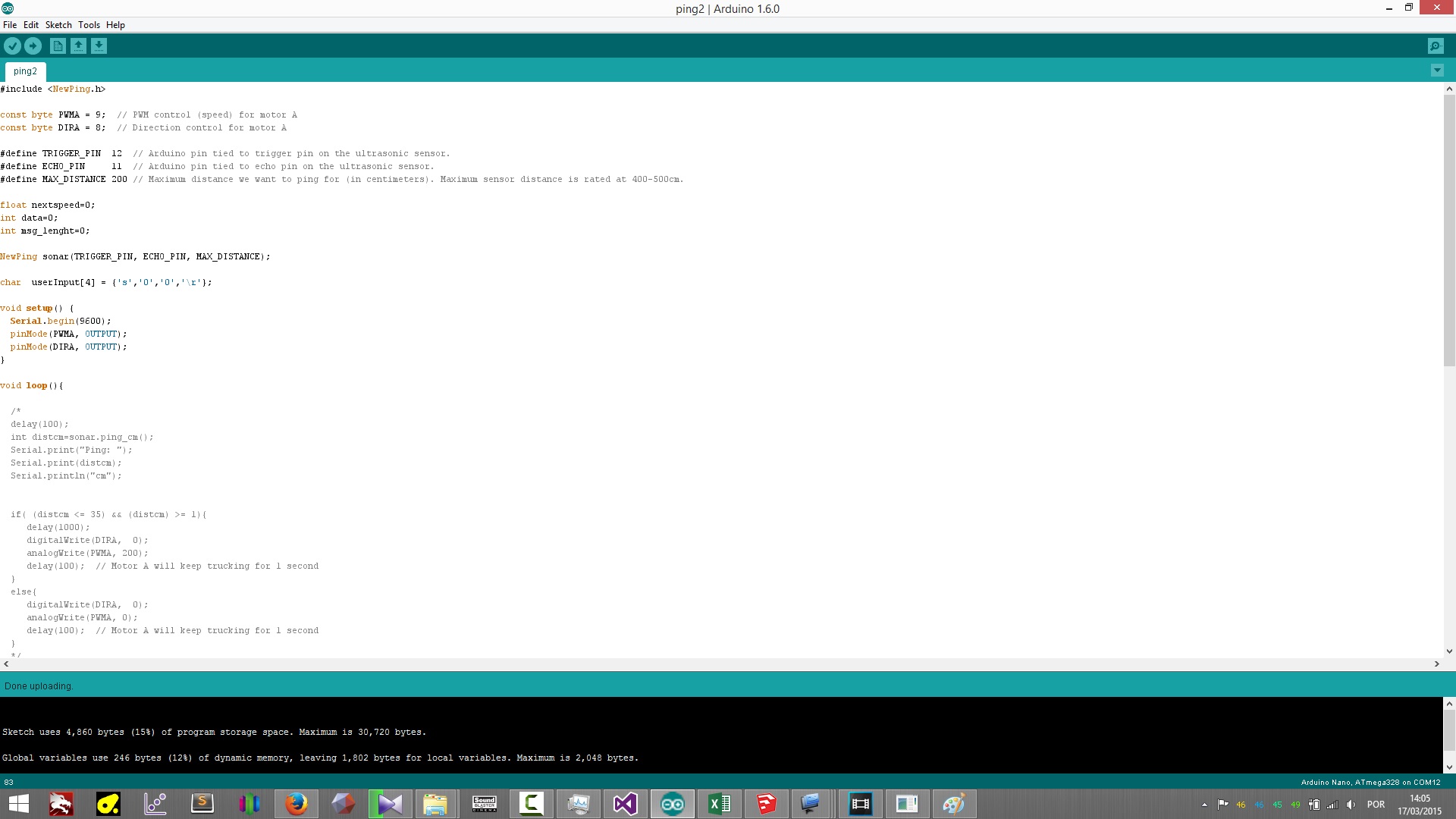Image resolution: width=1456 pixels, height=819 pixels.
Task: Click the horizontal scroll left arrow
Action: point(6,664)
